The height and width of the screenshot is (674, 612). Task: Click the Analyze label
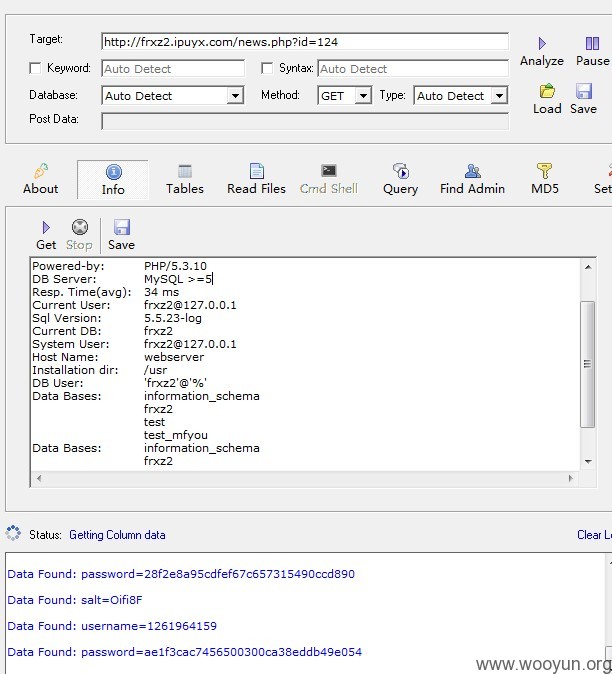542,61
